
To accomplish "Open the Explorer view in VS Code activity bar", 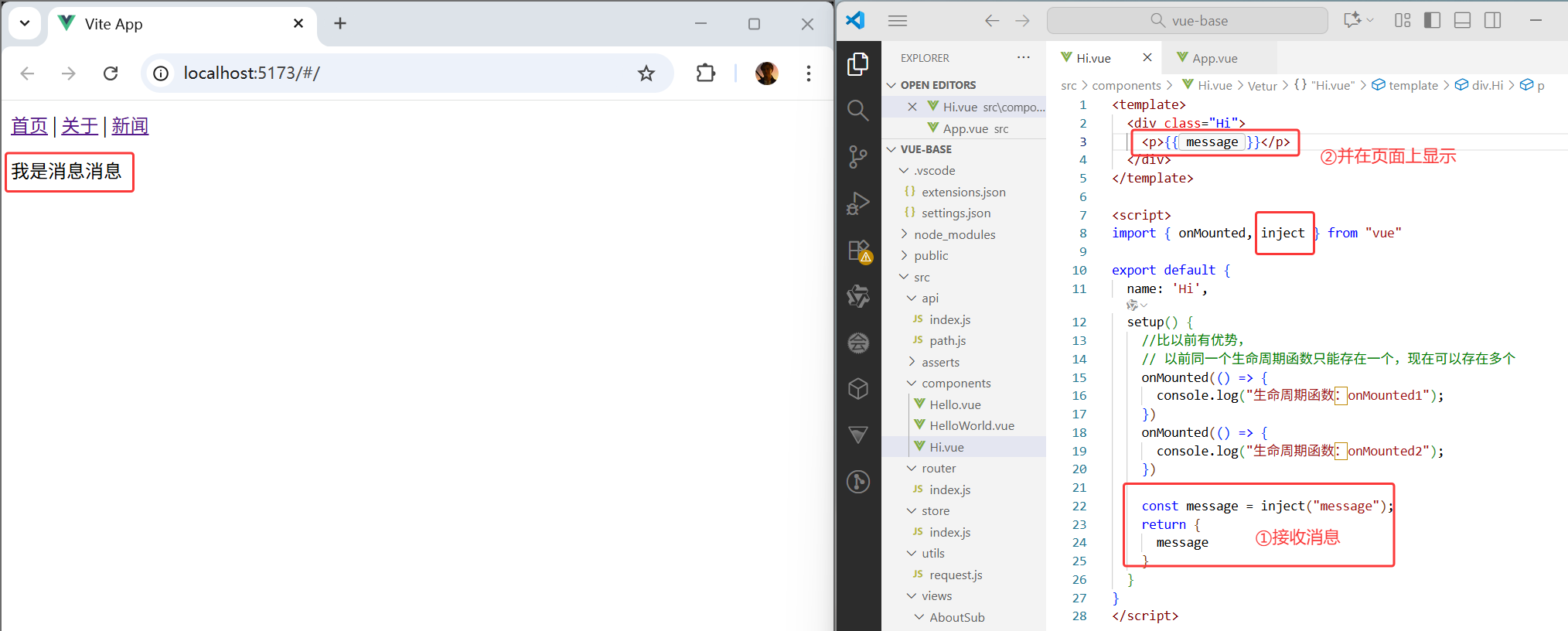I will click(858, 64).
